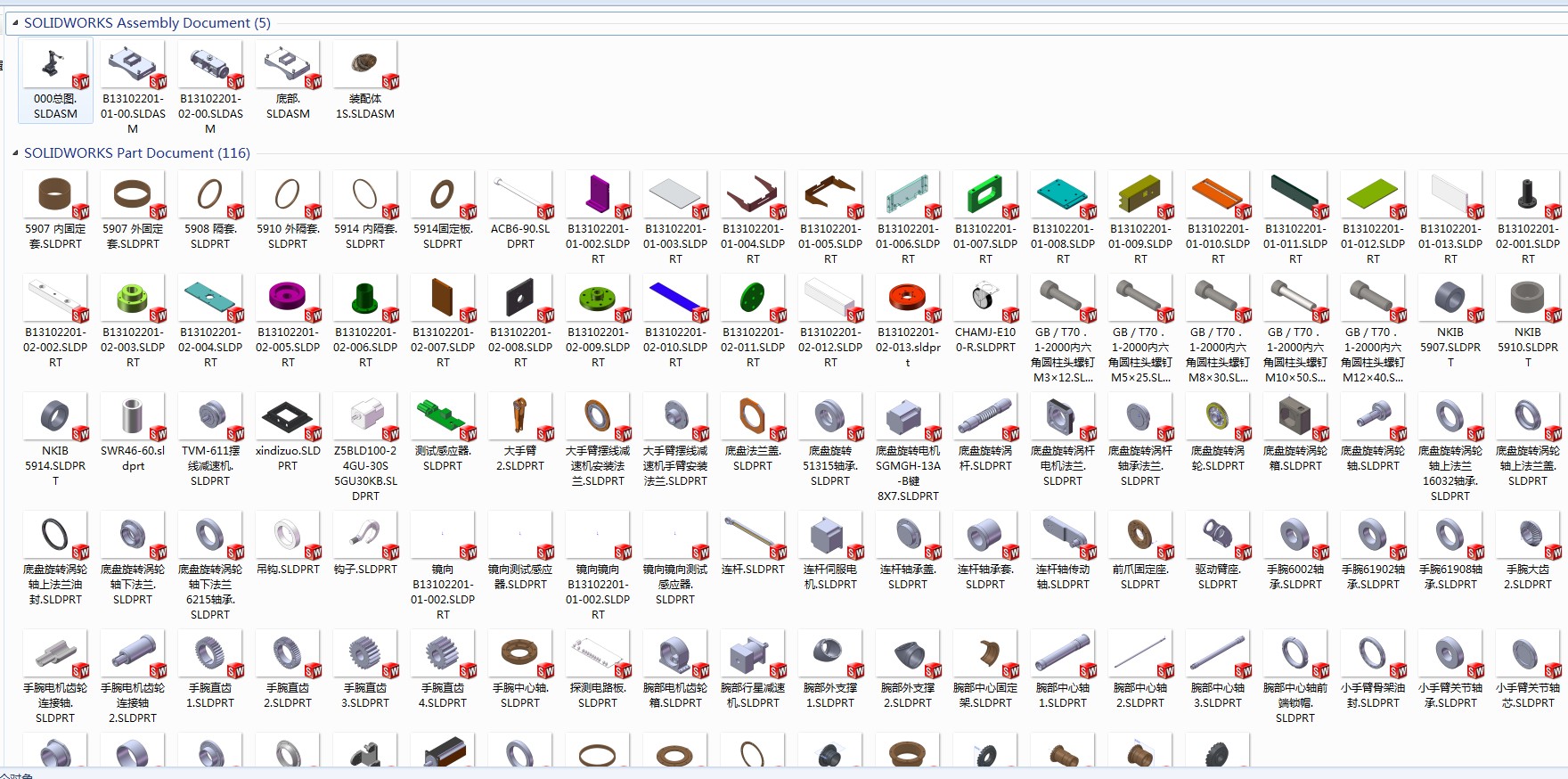Click the '手腕6002轴承.SLDPRT' file name
1568x779 pixels.
coord(1295,577)
